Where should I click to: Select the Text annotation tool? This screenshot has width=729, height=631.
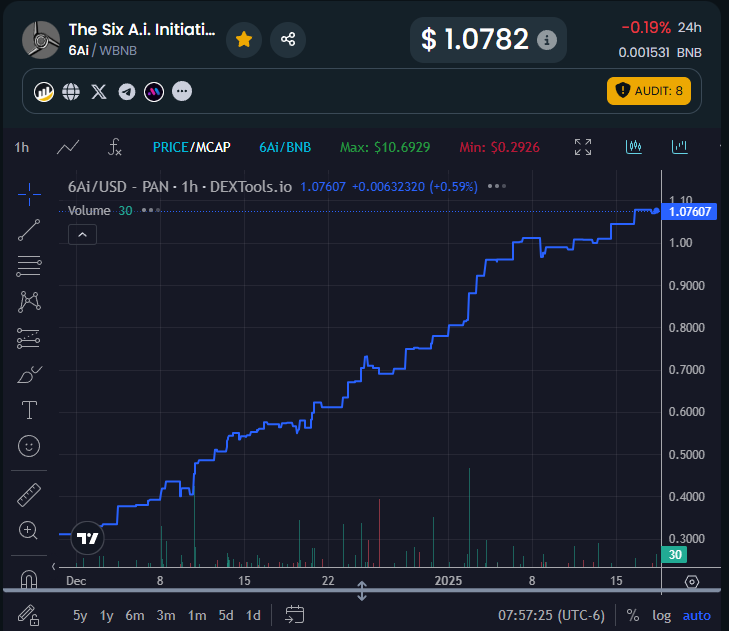coord(29,410)
